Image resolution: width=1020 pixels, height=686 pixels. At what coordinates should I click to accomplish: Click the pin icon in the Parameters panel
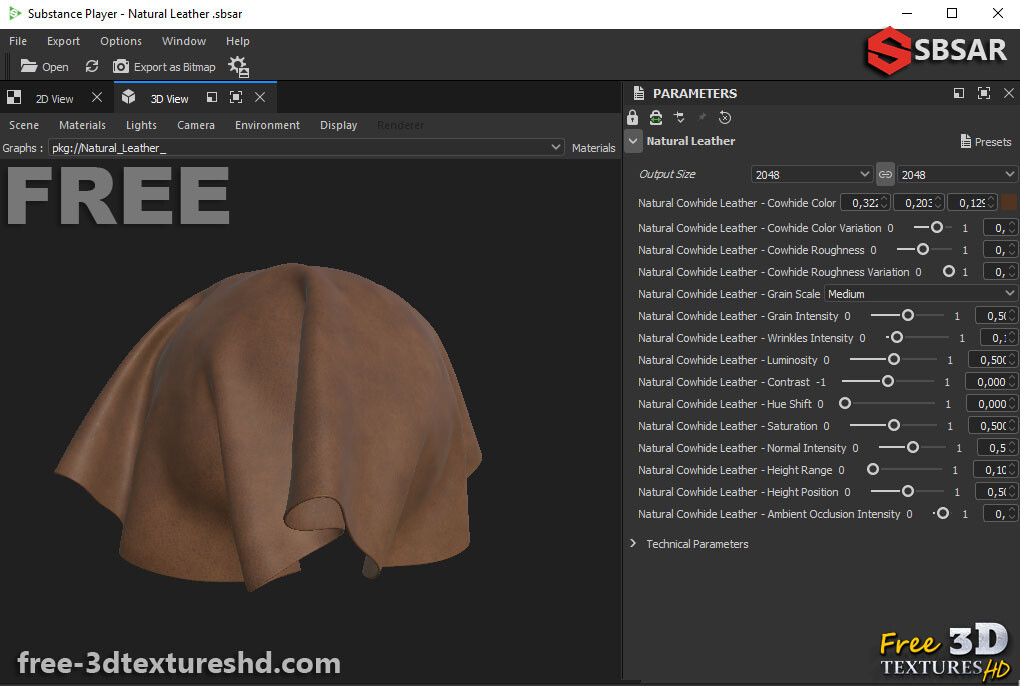click(x=700, y=117)
